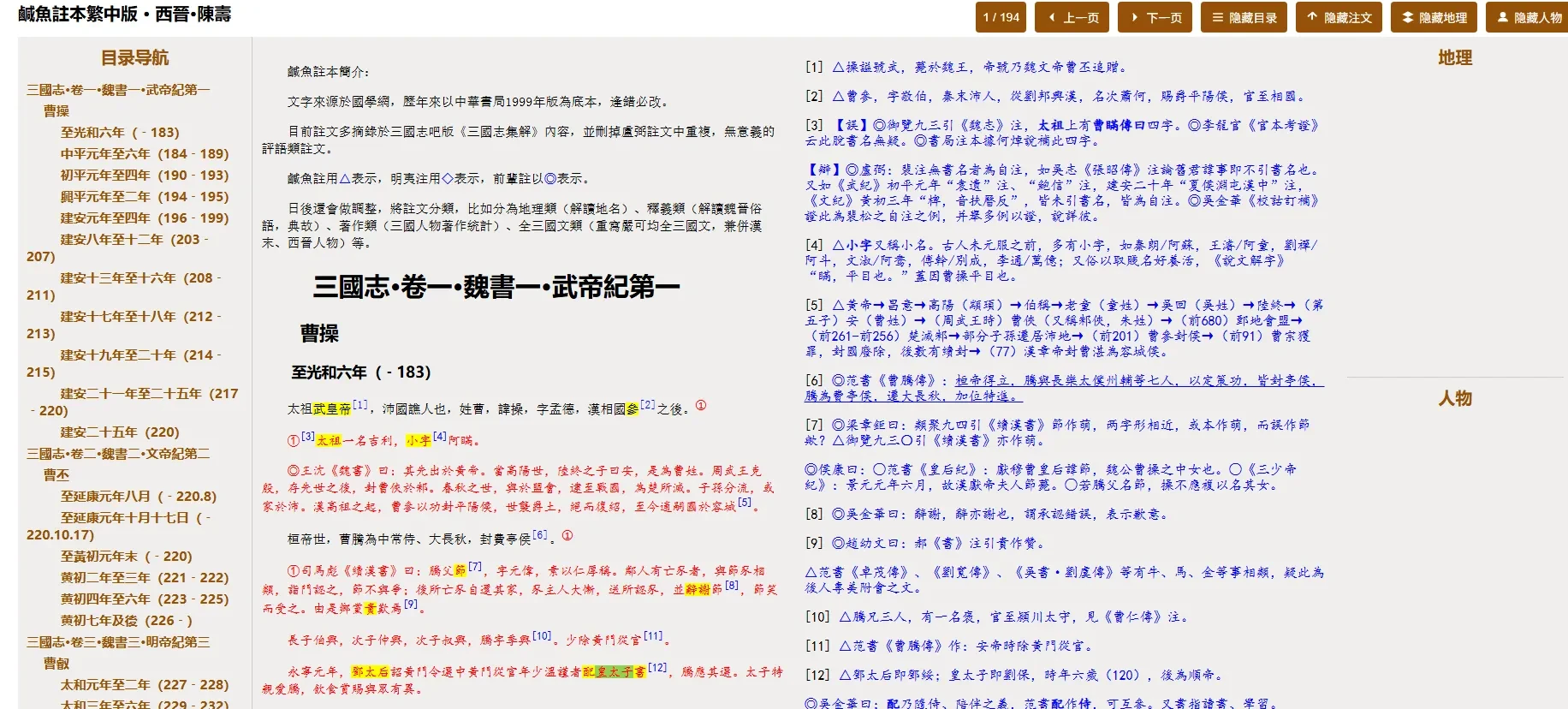Toggle the 隐藏目录 table of contents button
Screen dimensions: 1568x709
pos(1244,17)
